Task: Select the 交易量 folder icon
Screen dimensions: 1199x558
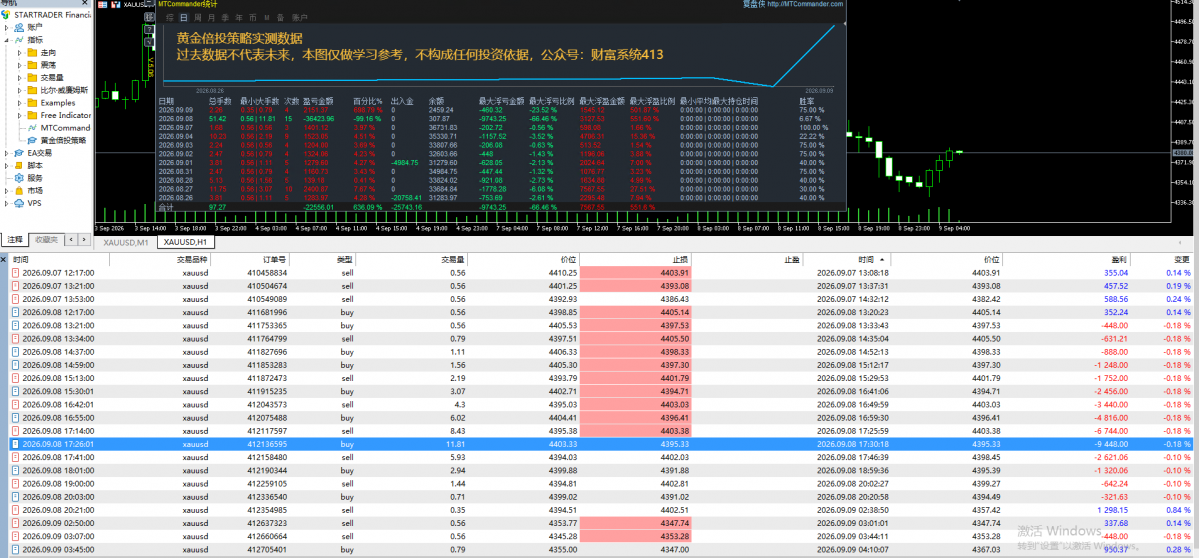Action: (x=32, y=77)
